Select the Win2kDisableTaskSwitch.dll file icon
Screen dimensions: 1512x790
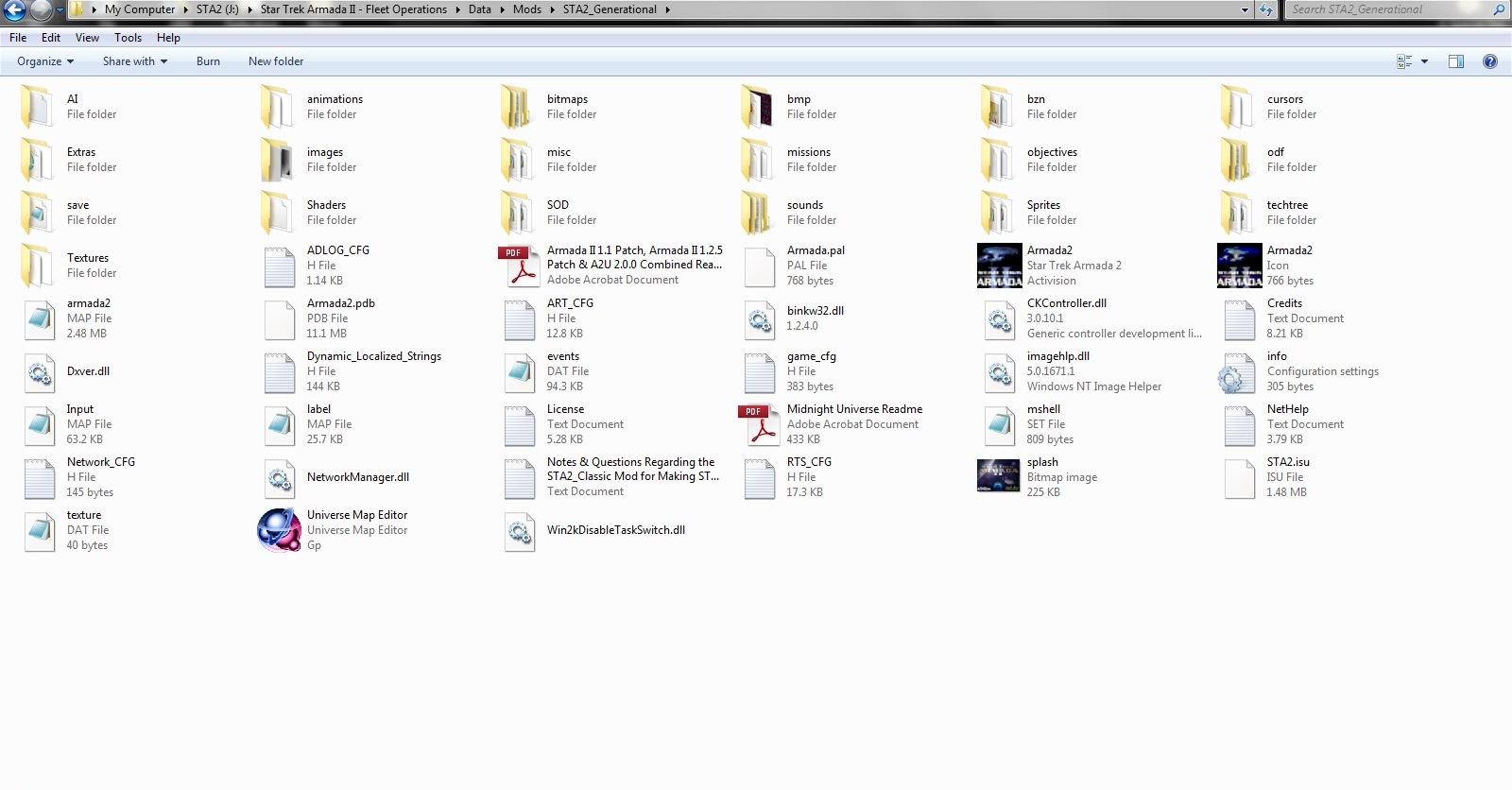519,530
